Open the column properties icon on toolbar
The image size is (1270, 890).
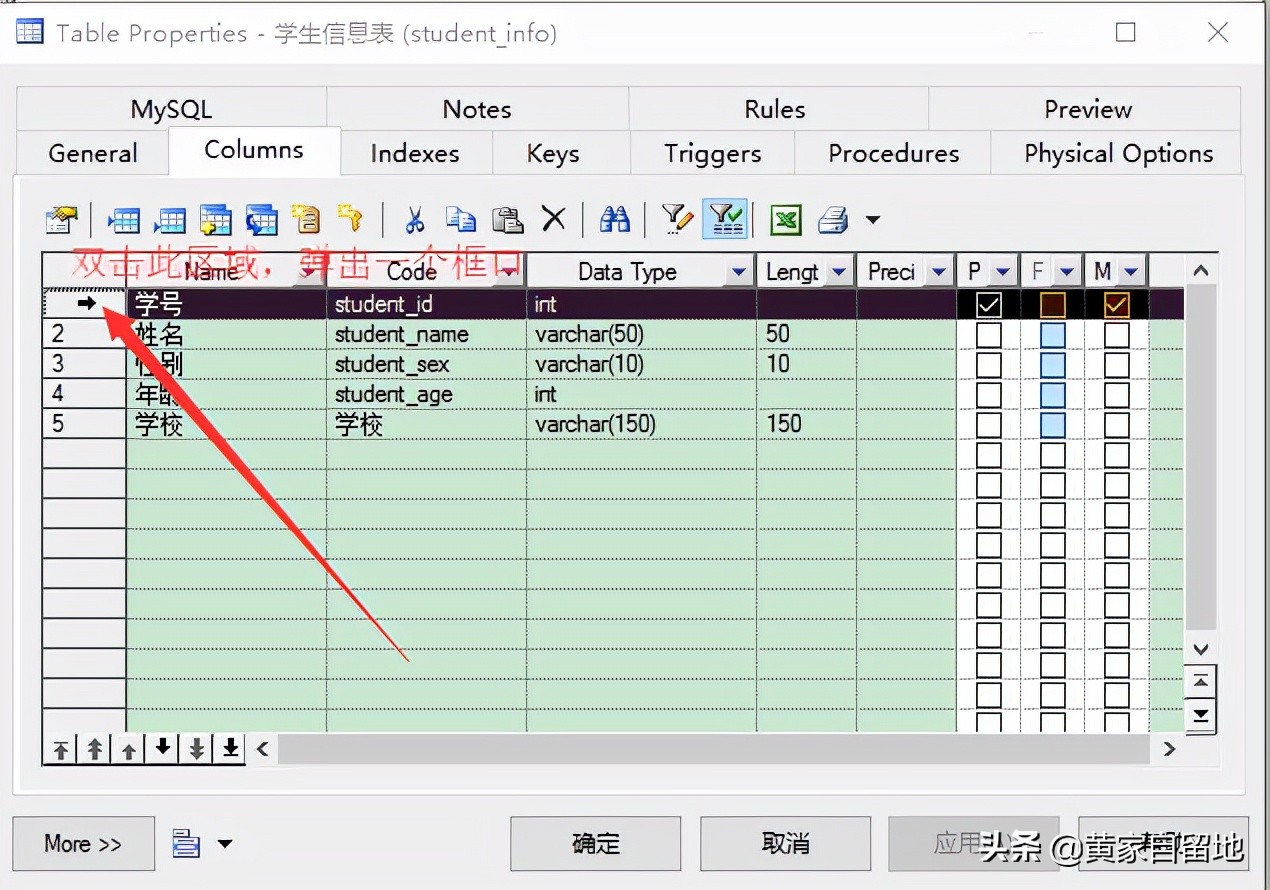tap(60, 219)
